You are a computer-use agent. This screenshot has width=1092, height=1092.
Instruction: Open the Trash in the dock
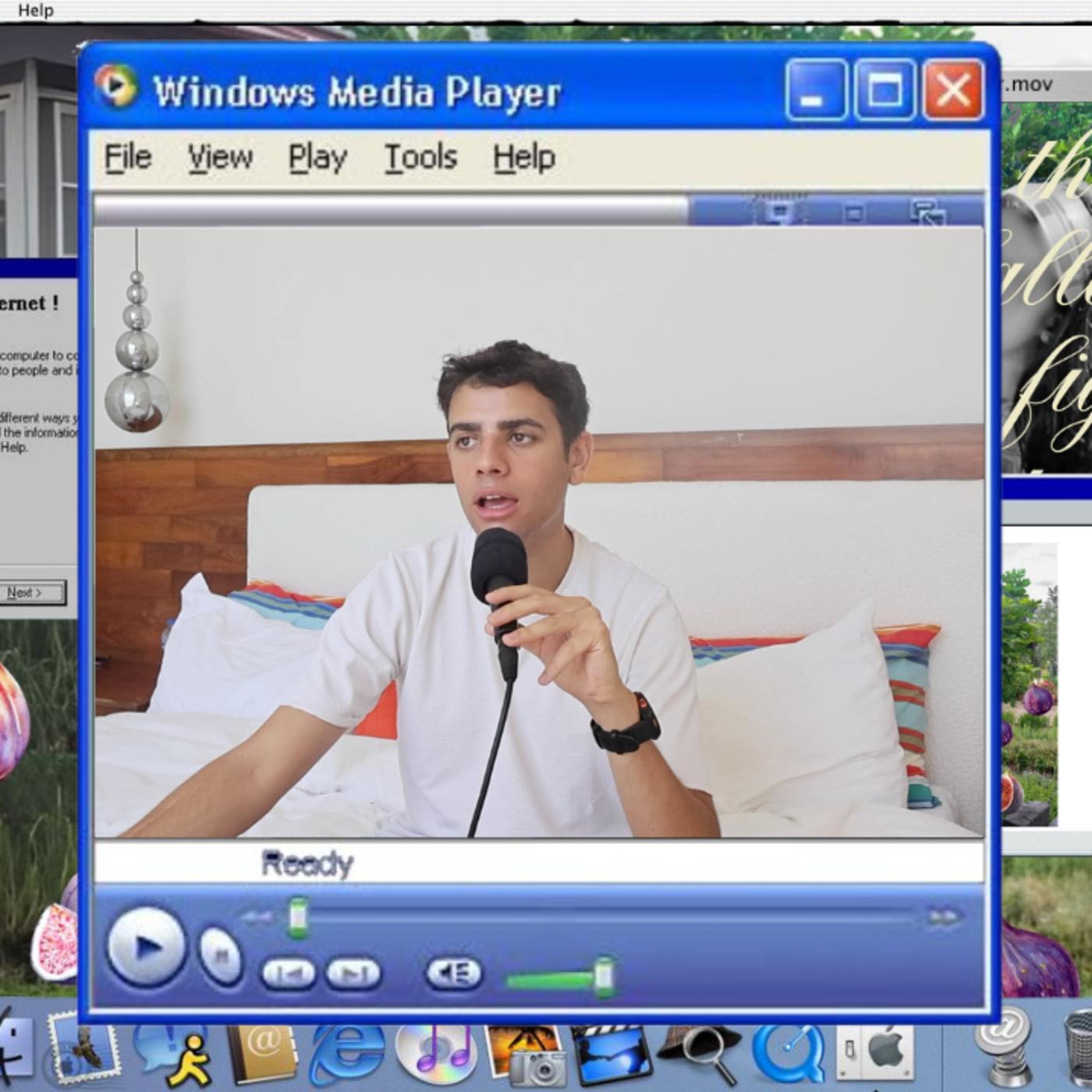click(1080, 1048)
